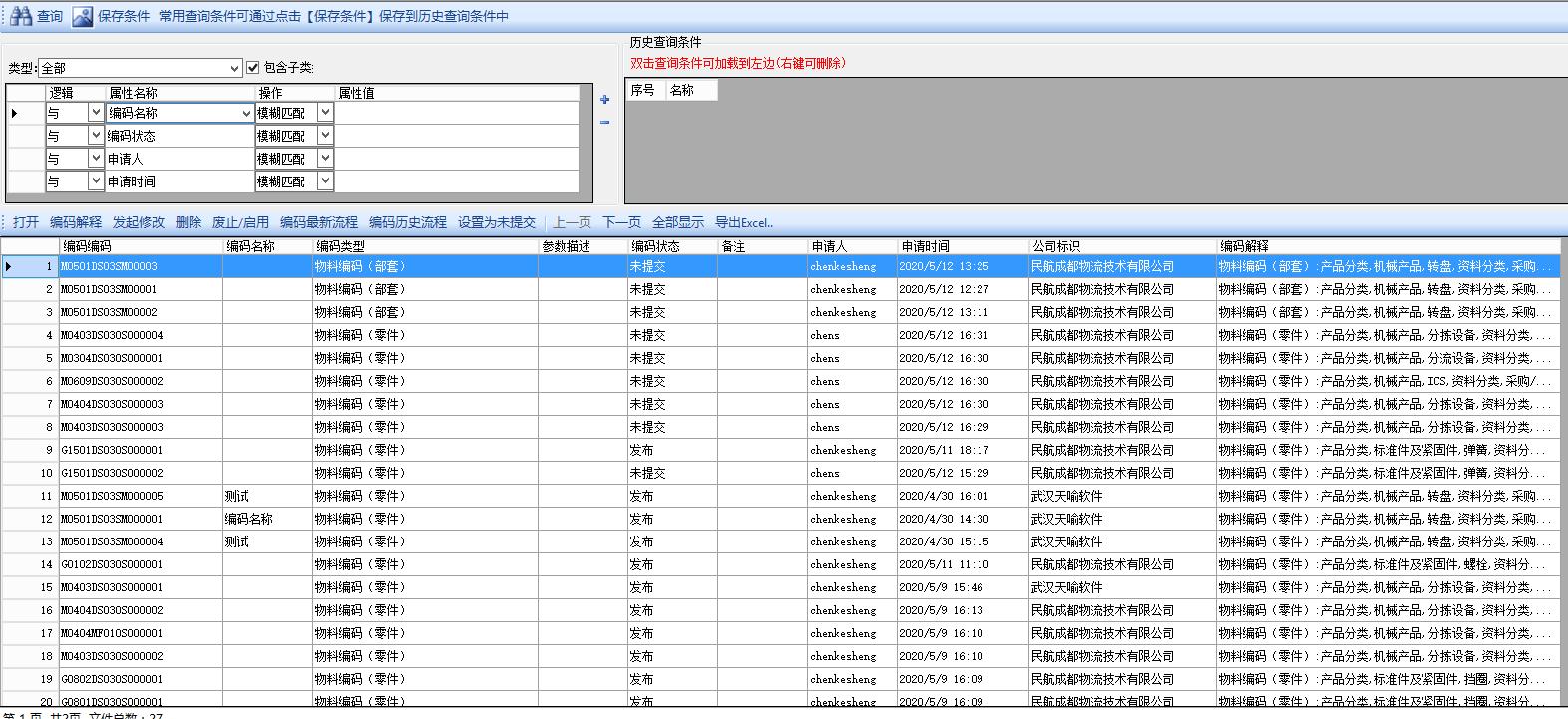The width and height of the screenshot is (1568, 719).
Task: Click the binoculars 查询 search icon
Action: [21, 16]
